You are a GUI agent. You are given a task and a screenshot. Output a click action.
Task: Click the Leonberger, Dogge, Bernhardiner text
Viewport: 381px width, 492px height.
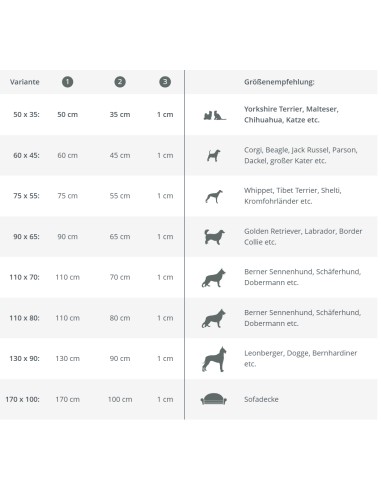[301, 358]
